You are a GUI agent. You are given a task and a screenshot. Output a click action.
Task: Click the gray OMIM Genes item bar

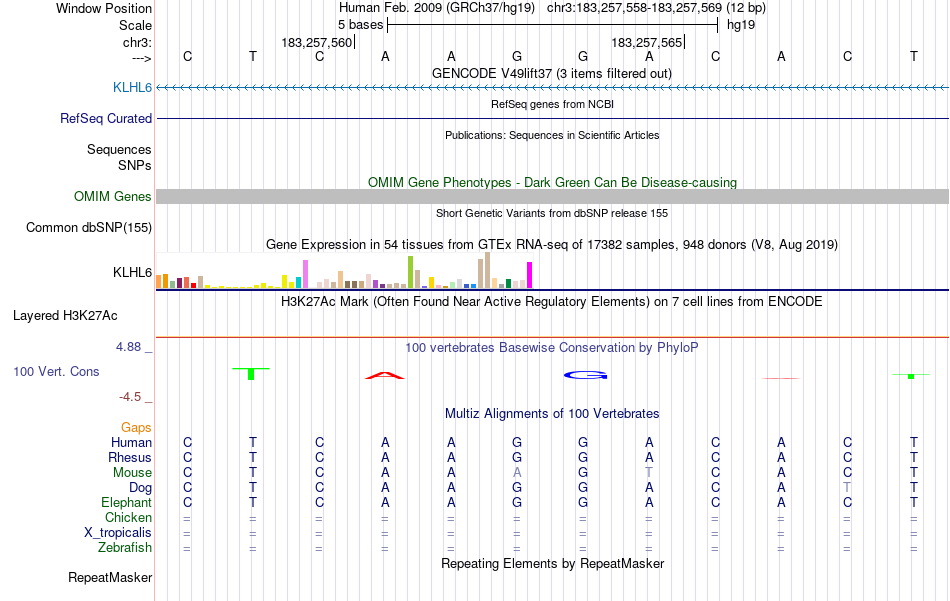click(552, 196)
